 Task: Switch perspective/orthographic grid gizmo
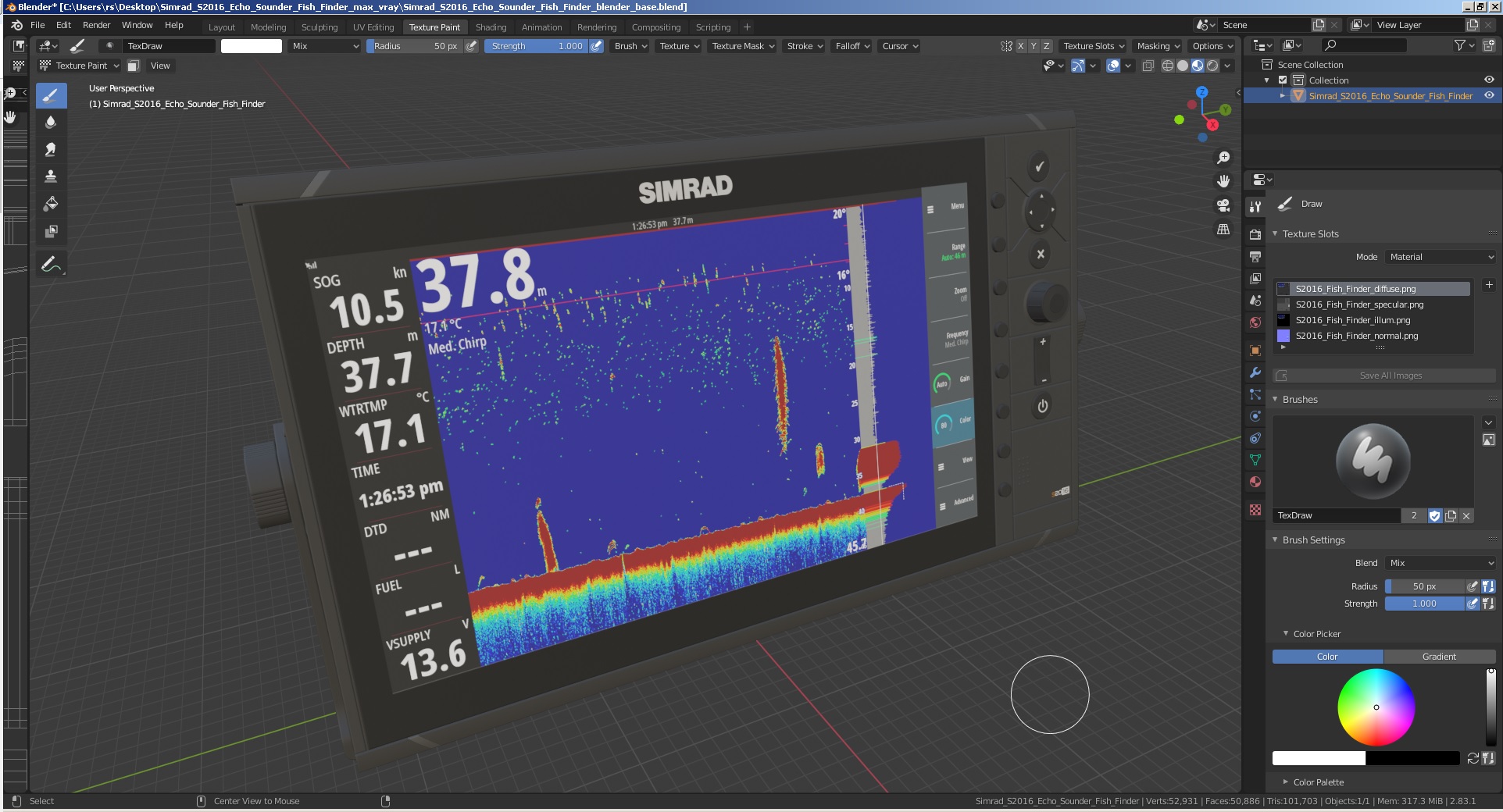pos(1223,230)
